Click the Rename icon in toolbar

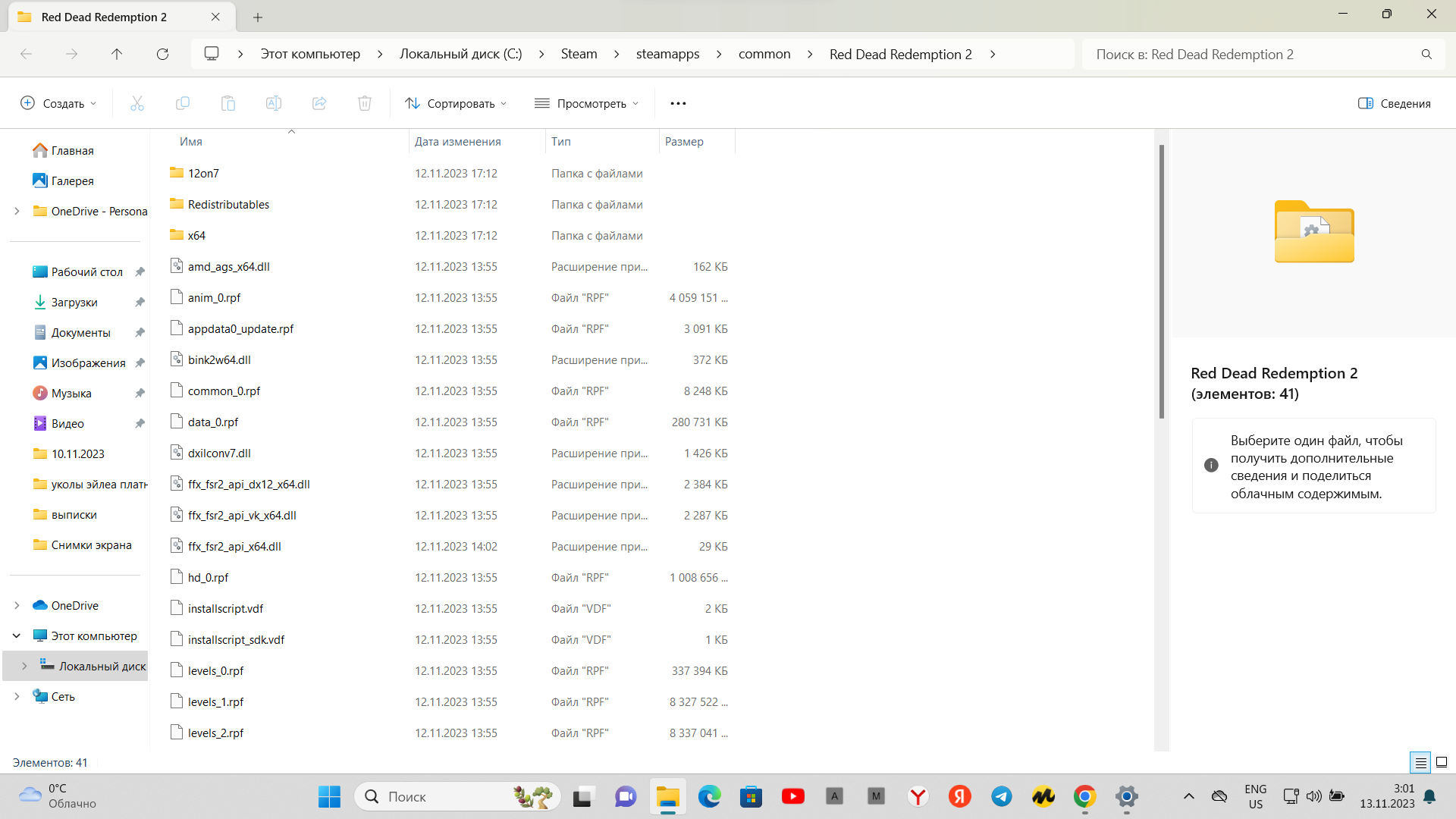(x=274, y=103)
